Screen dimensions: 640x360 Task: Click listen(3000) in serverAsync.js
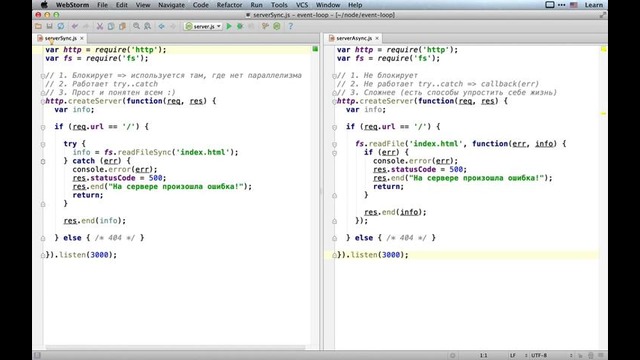click(378, 255)
